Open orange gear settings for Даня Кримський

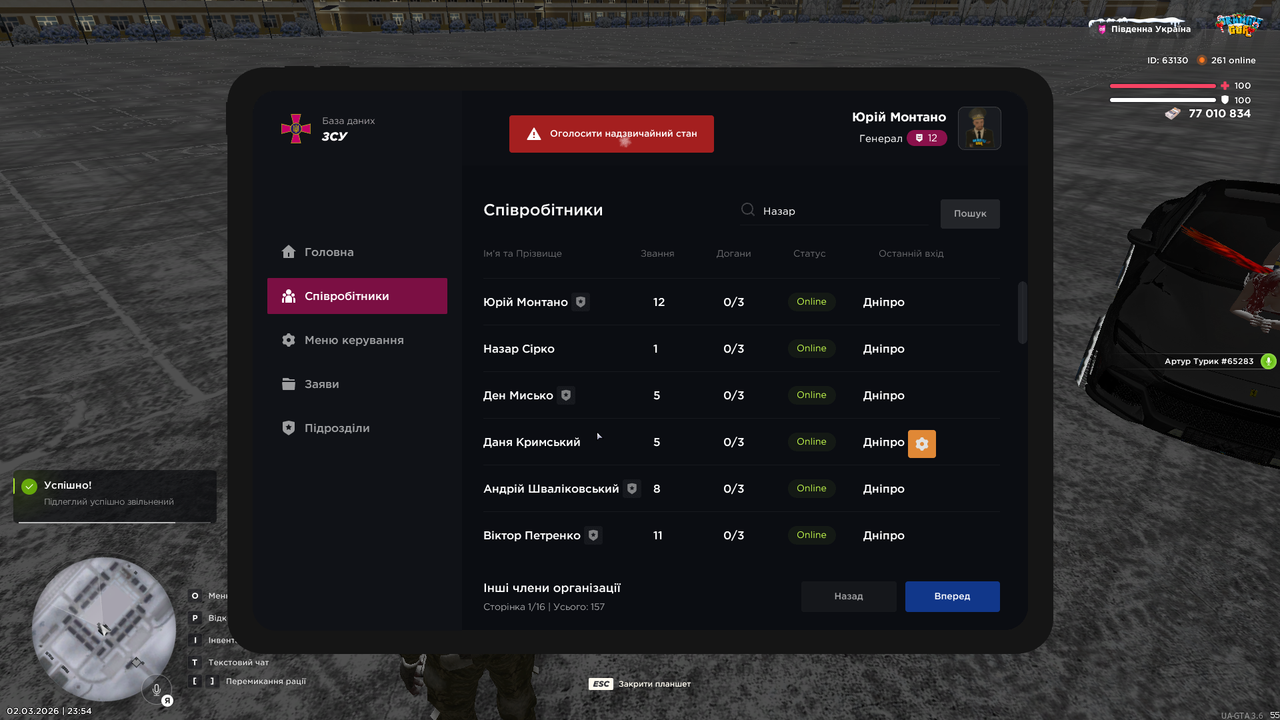(922, 444)
